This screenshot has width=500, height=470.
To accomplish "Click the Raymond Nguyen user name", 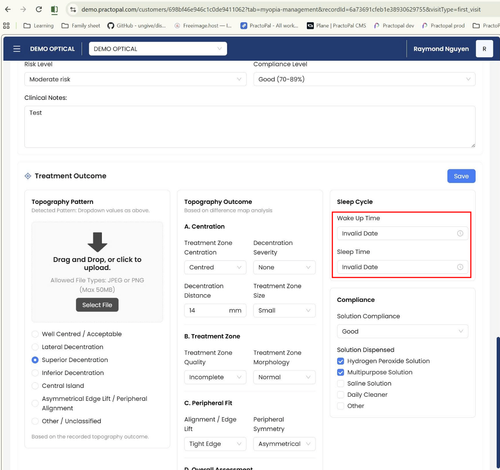I will [x=441, y=49].
